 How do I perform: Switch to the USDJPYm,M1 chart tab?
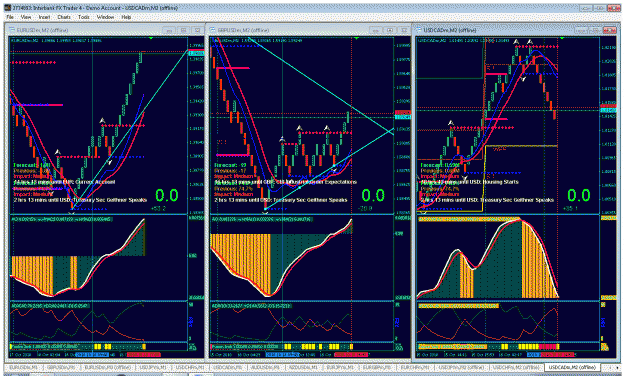tap(153, 367)
